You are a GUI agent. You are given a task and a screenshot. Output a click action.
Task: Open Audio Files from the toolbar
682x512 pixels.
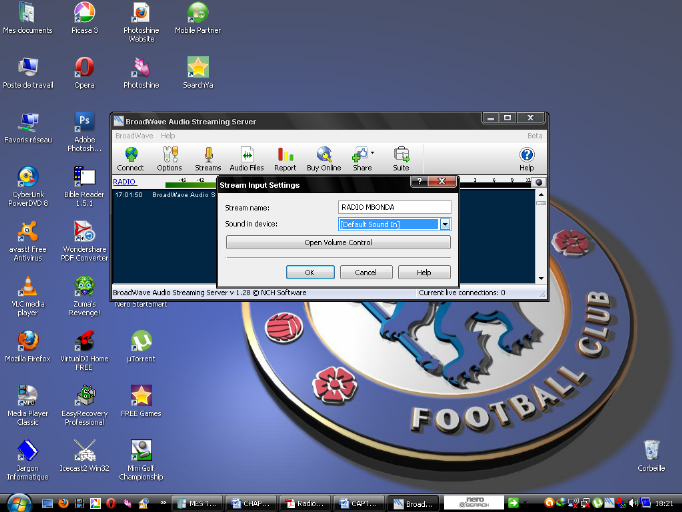coord(246,158)
